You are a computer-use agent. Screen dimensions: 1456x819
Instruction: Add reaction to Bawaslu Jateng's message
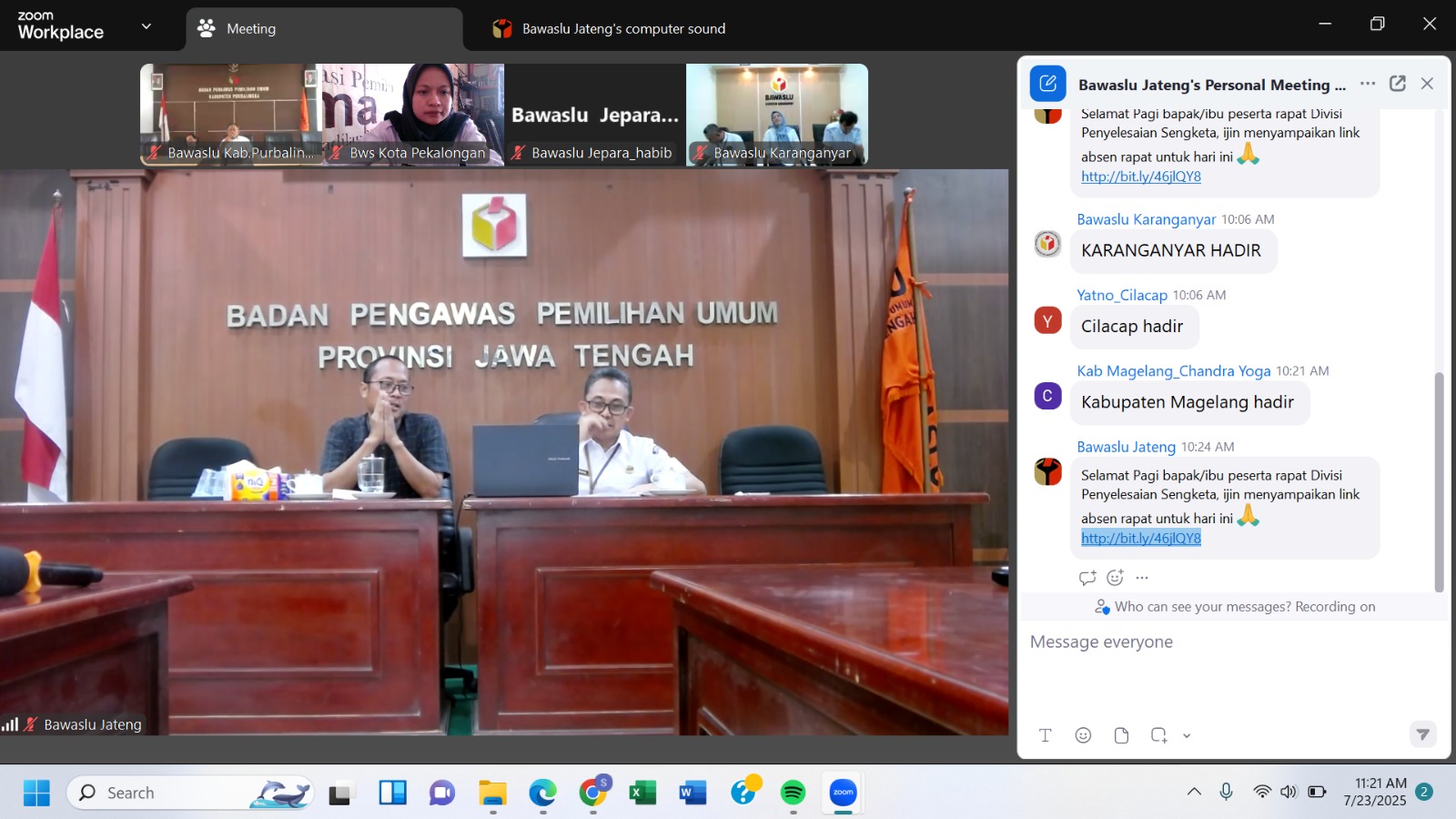pos(1115,578)
